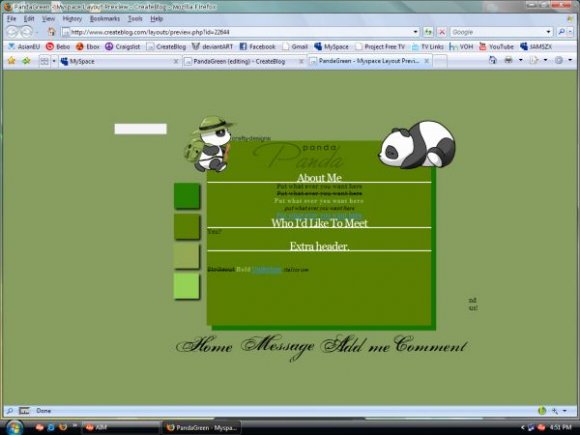Open the Facebook bookmark
The height and width of the screenshot is (435, 580).
point(258,47)
